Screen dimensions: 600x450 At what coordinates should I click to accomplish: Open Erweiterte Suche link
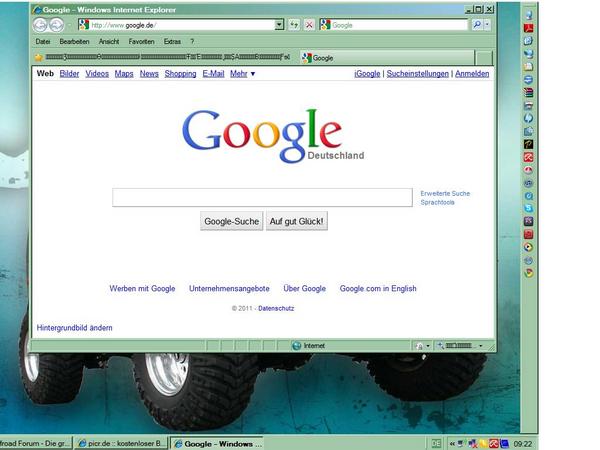coord(445,194)
